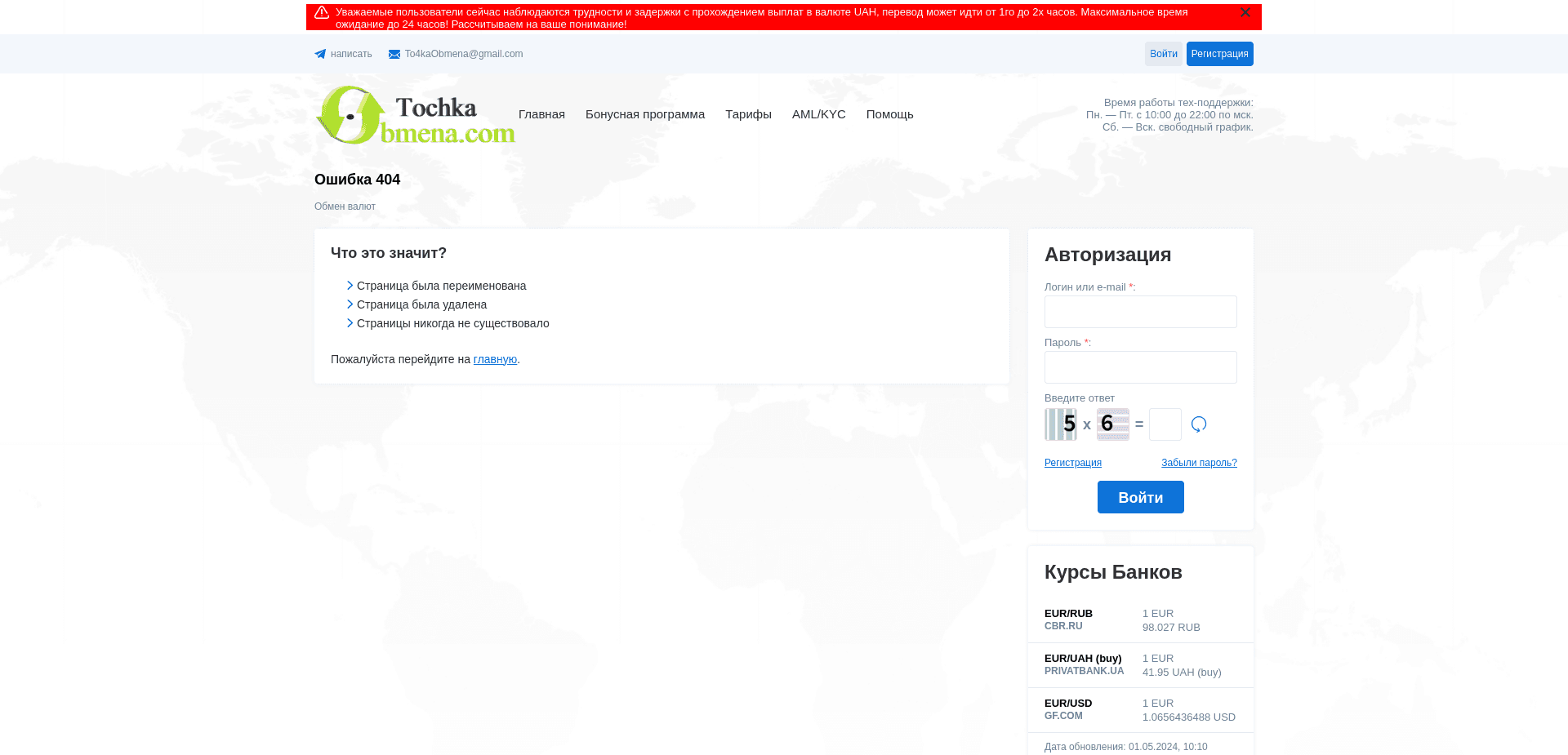Follow the 'главную' link in the 404 text

(x=495, y=359)
